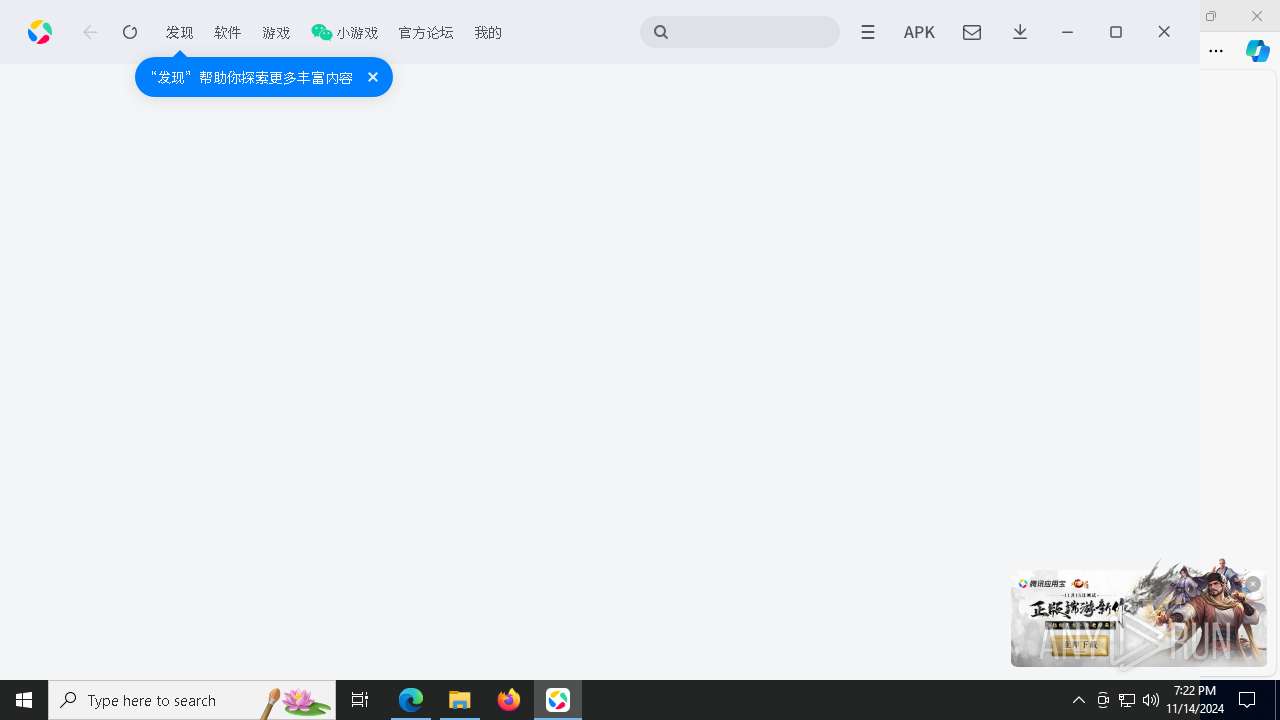This screenshot has height=720, width=1280.
Task: Switch to the 软件 tab
Action: click(228, 32)
